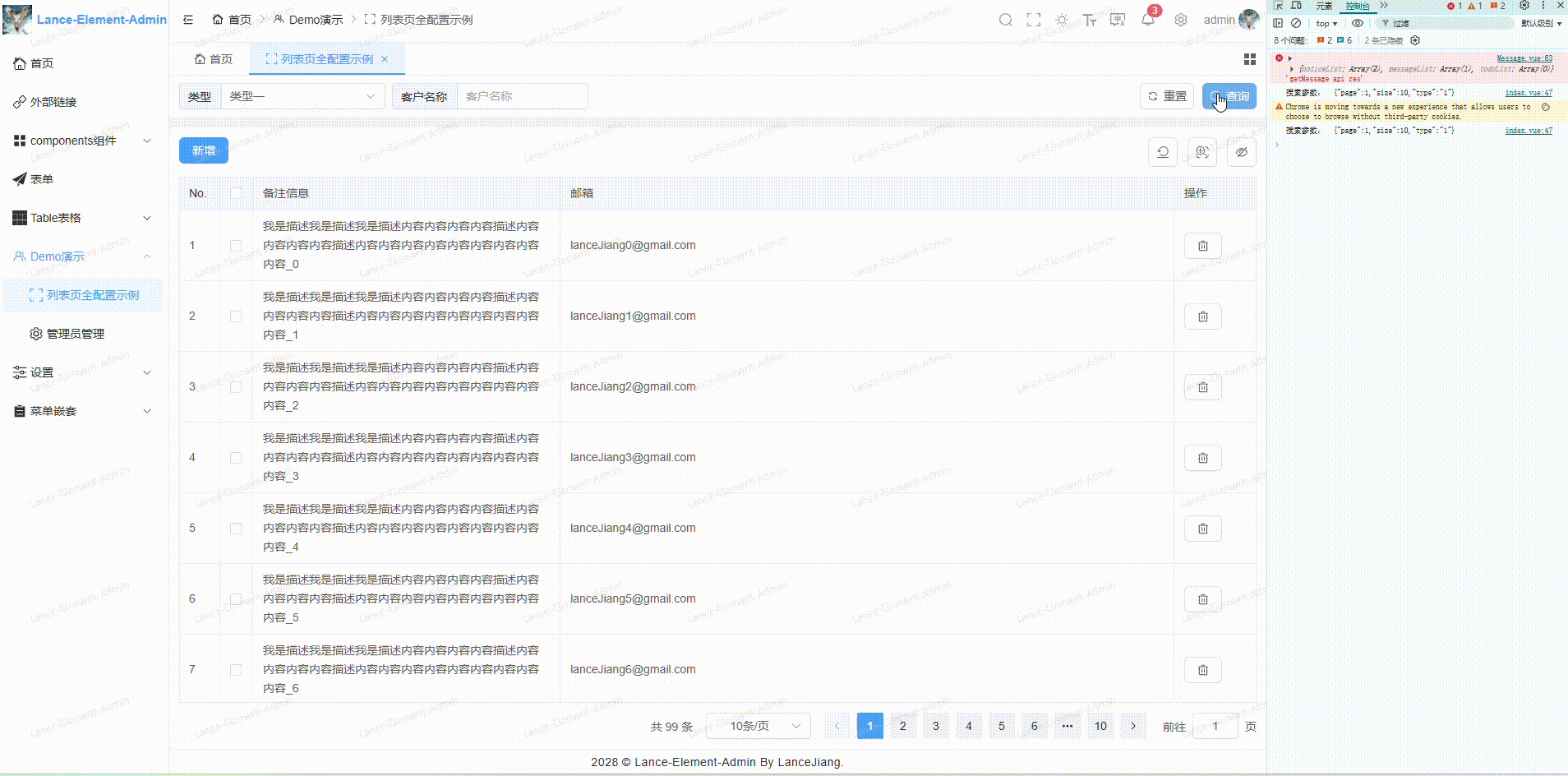This screenshot has width=1568, height=776.
Task: Switch to the 首页 tab
Action: tap(212, 58)
